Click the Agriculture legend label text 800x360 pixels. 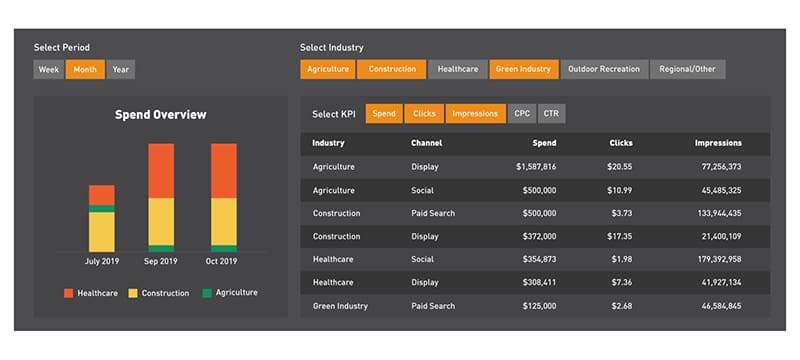point(237,293)
